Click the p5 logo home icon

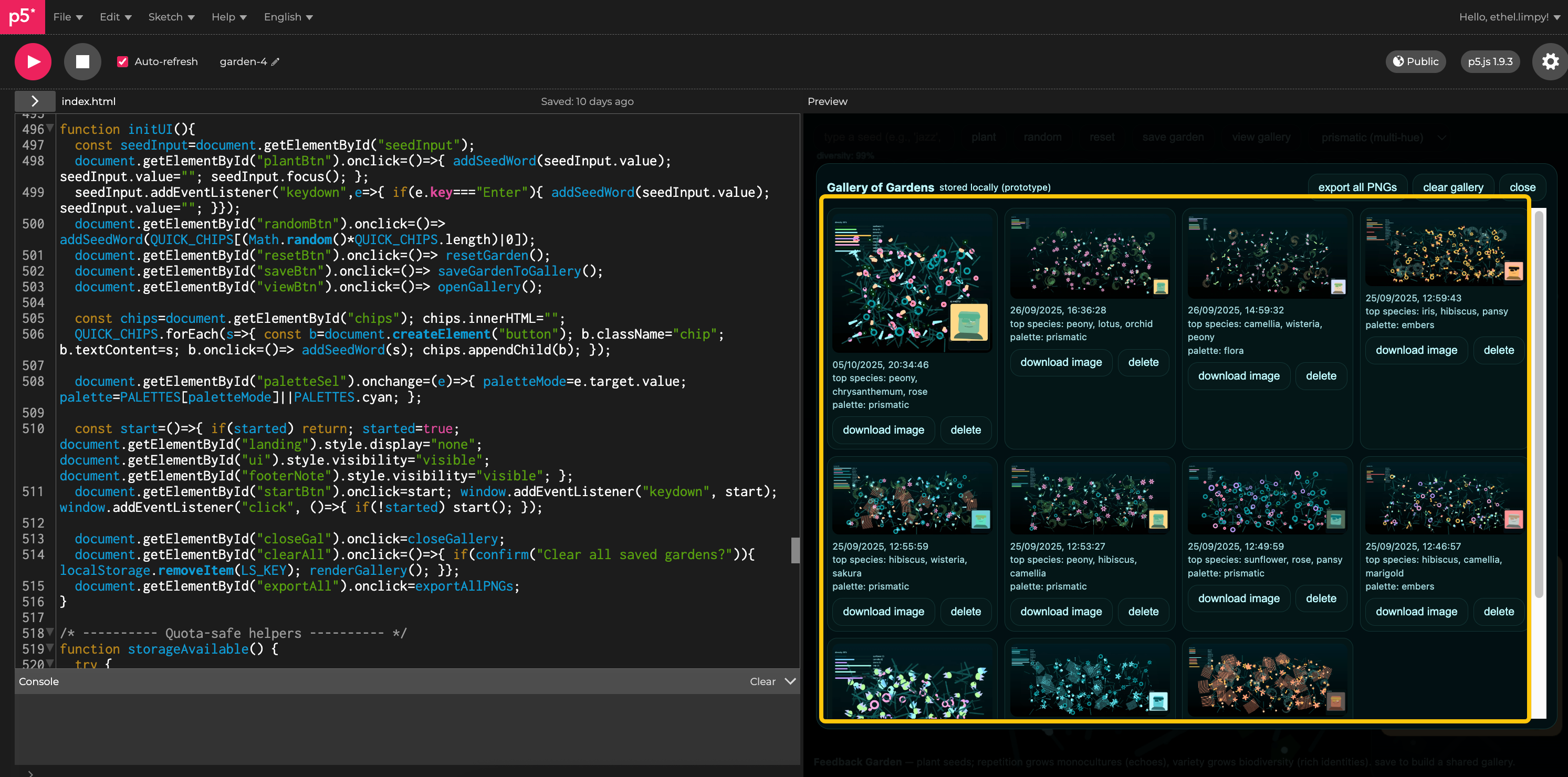[x=22, y=16]
